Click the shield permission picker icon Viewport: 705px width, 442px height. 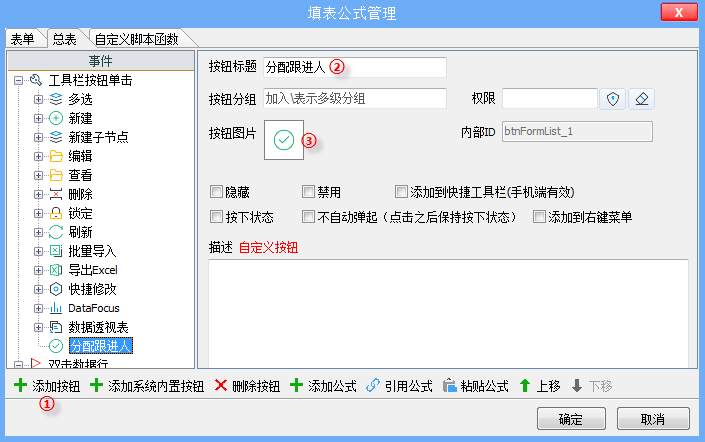612,99
